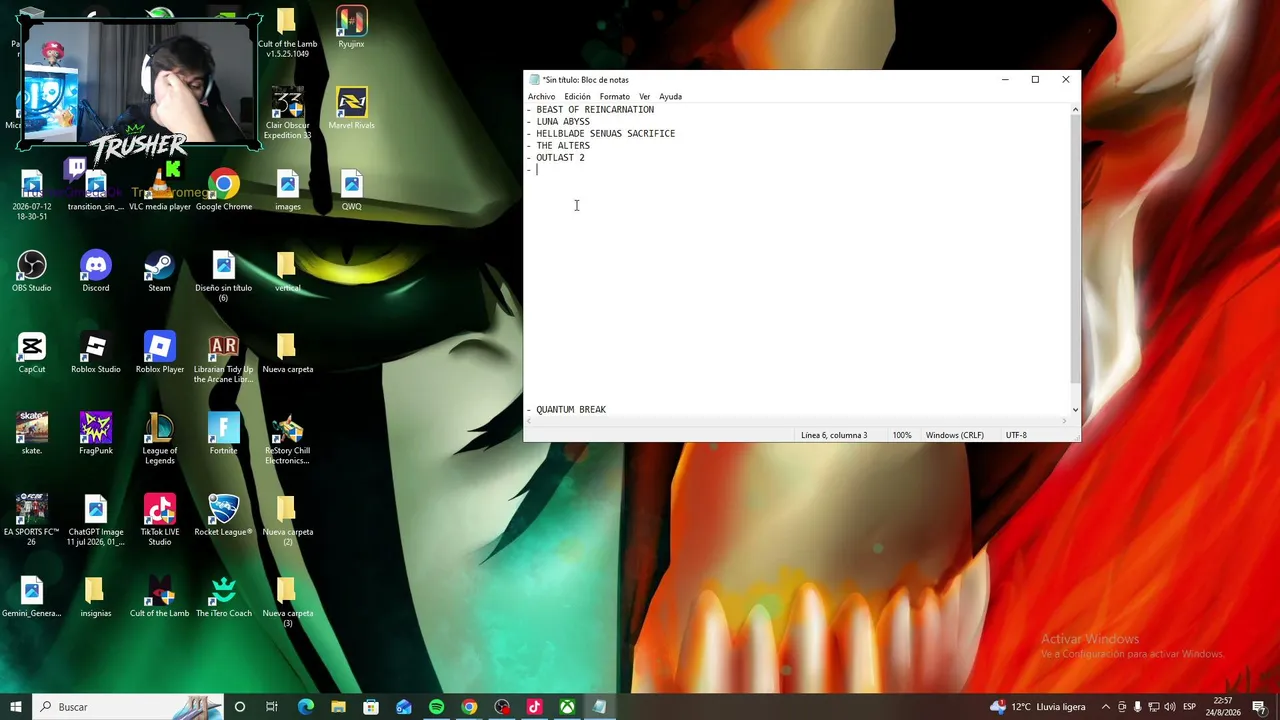Select the ChatGPT Image file icon
The image size is (1280, 720).
[x=96, y=521]
